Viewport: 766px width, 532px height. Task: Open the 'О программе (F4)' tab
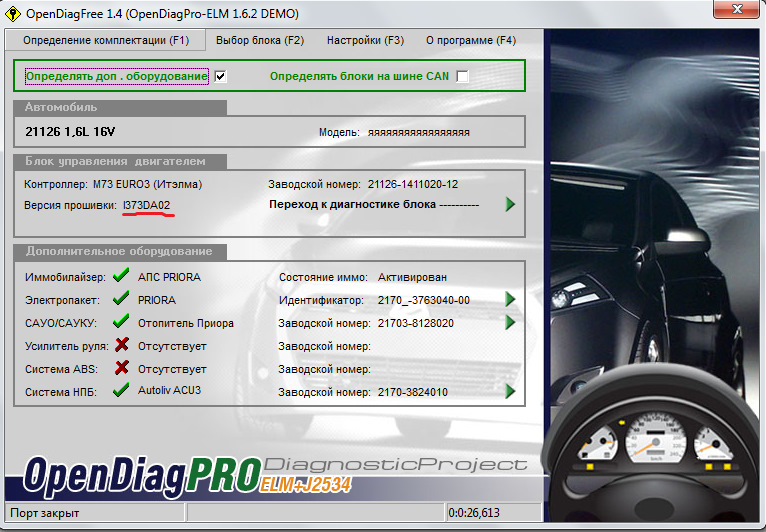pos(471,40)
